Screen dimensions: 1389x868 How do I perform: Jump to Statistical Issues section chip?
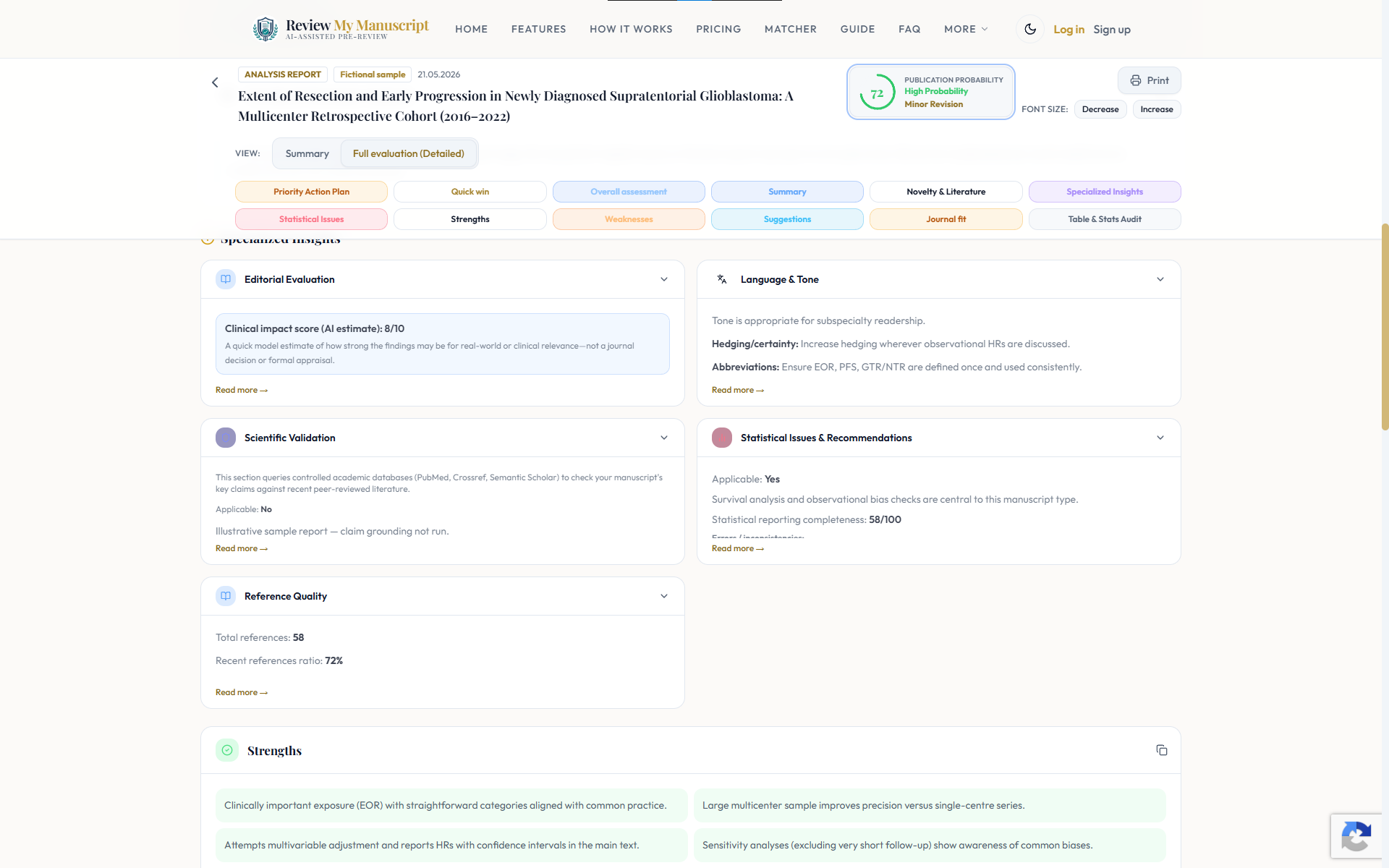pos(311,219)
